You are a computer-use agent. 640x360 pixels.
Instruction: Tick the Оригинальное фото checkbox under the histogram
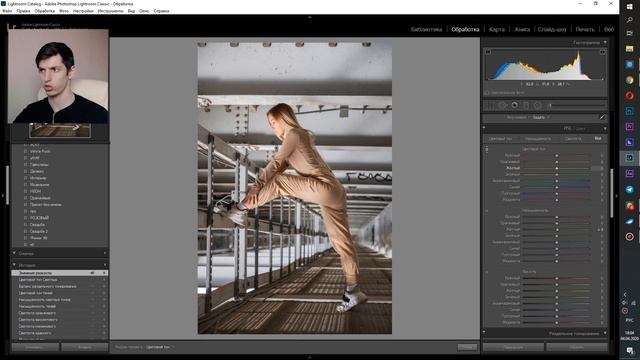click(x=487, y=93)
